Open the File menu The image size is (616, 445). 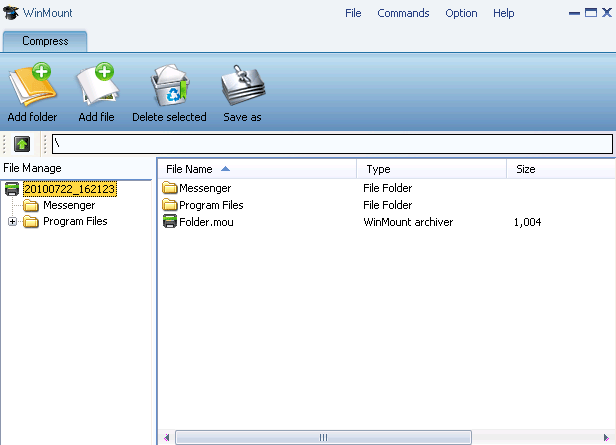pyautogui.click(x=353, y=13)
